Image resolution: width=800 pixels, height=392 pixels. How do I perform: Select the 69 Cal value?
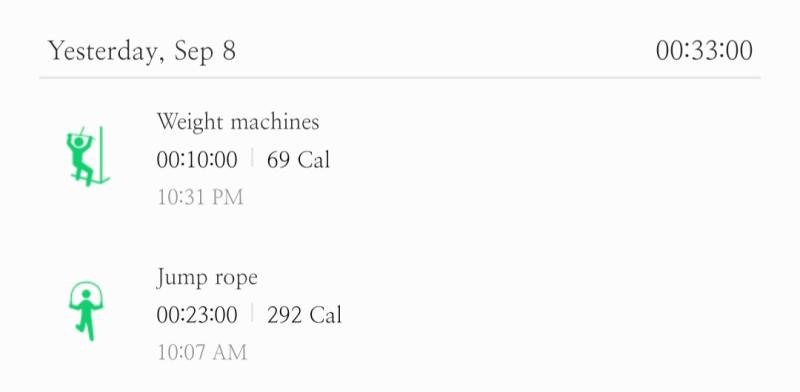(x=298, y=160)
